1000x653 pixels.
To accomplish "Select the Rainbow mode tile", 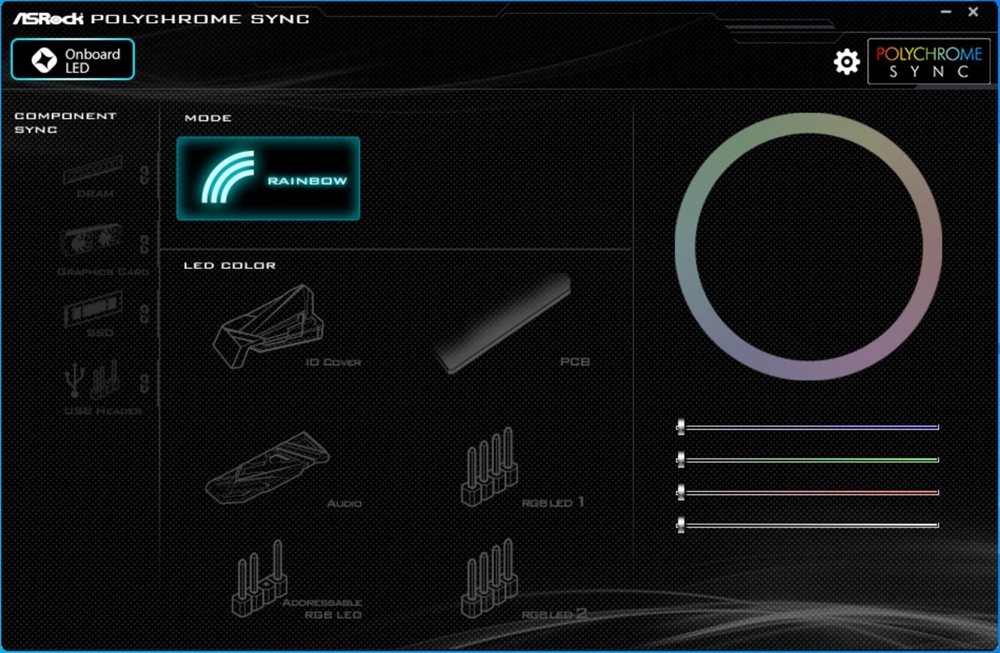I will pyautogui.click(x=268, y=179).
